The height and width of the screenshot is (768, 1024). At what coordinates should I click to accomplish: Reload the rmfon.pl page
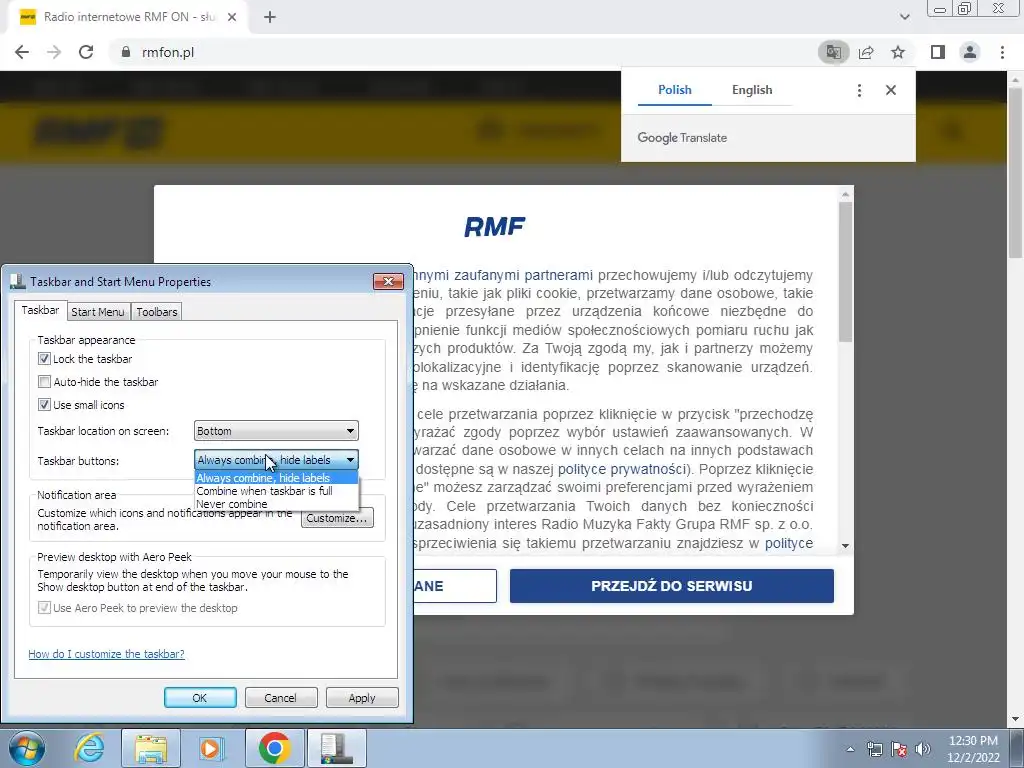point(86,52)
